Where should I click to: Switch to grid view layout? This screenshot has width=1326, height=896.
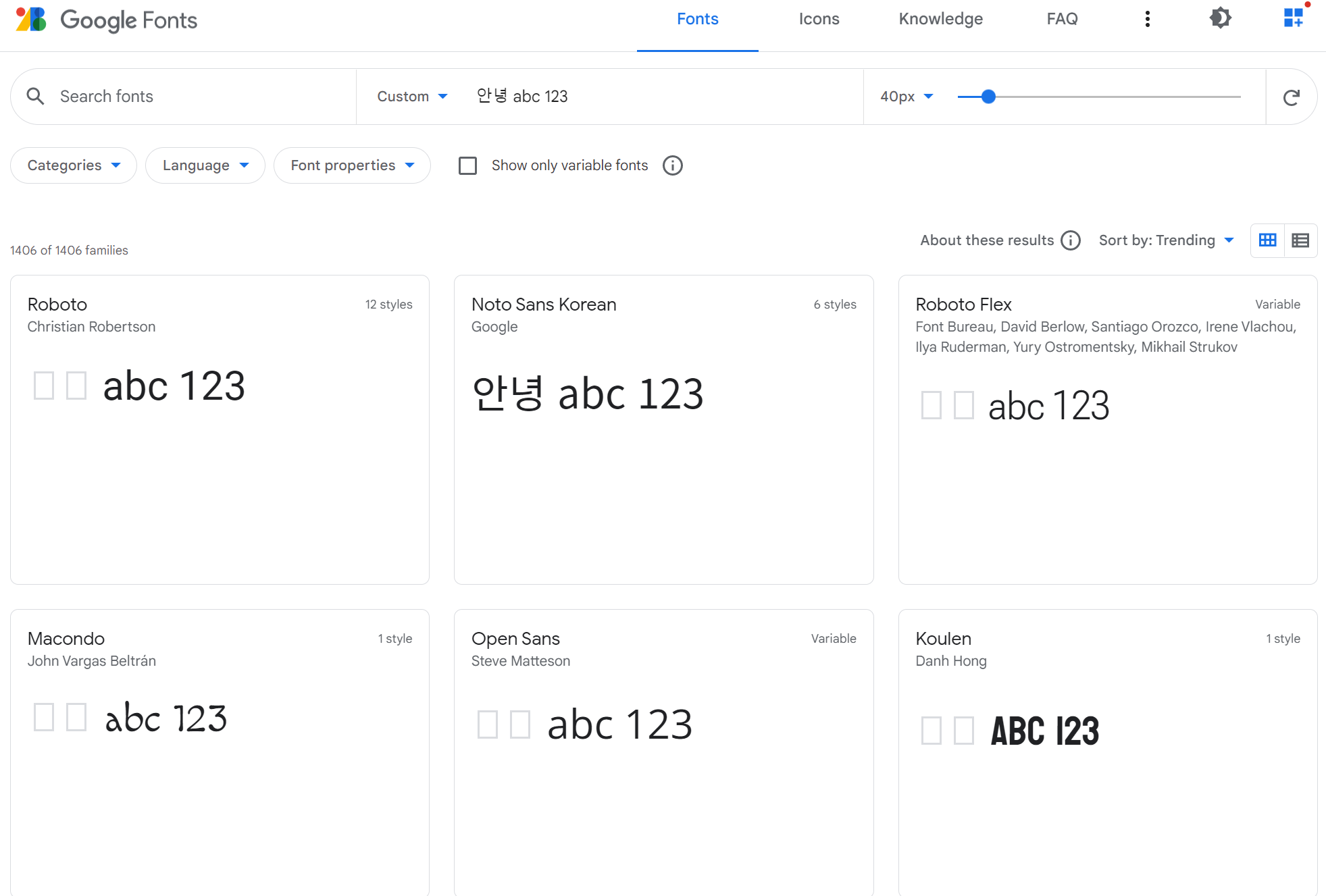click(1267, 240)
